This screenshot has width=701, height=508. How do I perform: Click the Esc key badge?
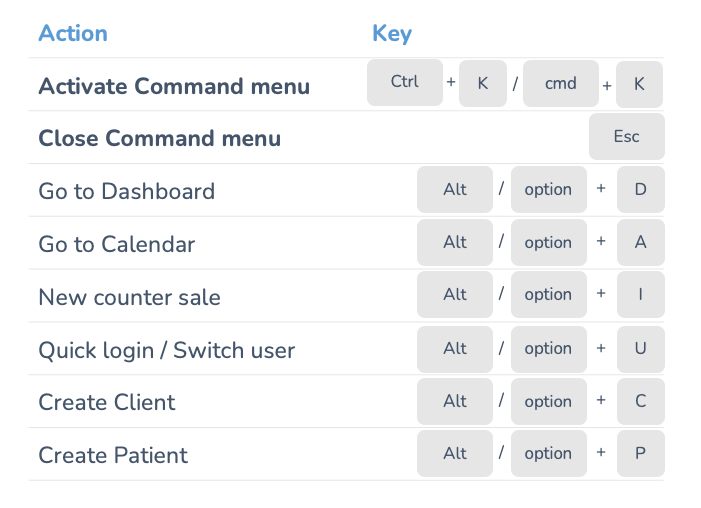[626, 137]
